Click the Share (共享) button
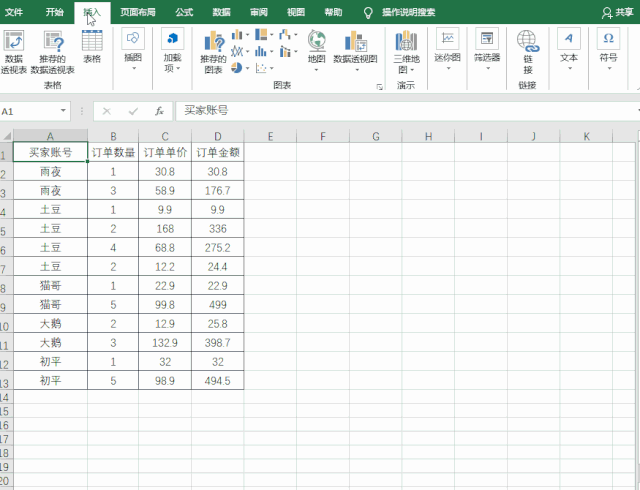This screenshot has height=490, width=640. click(x=618, y=13)
